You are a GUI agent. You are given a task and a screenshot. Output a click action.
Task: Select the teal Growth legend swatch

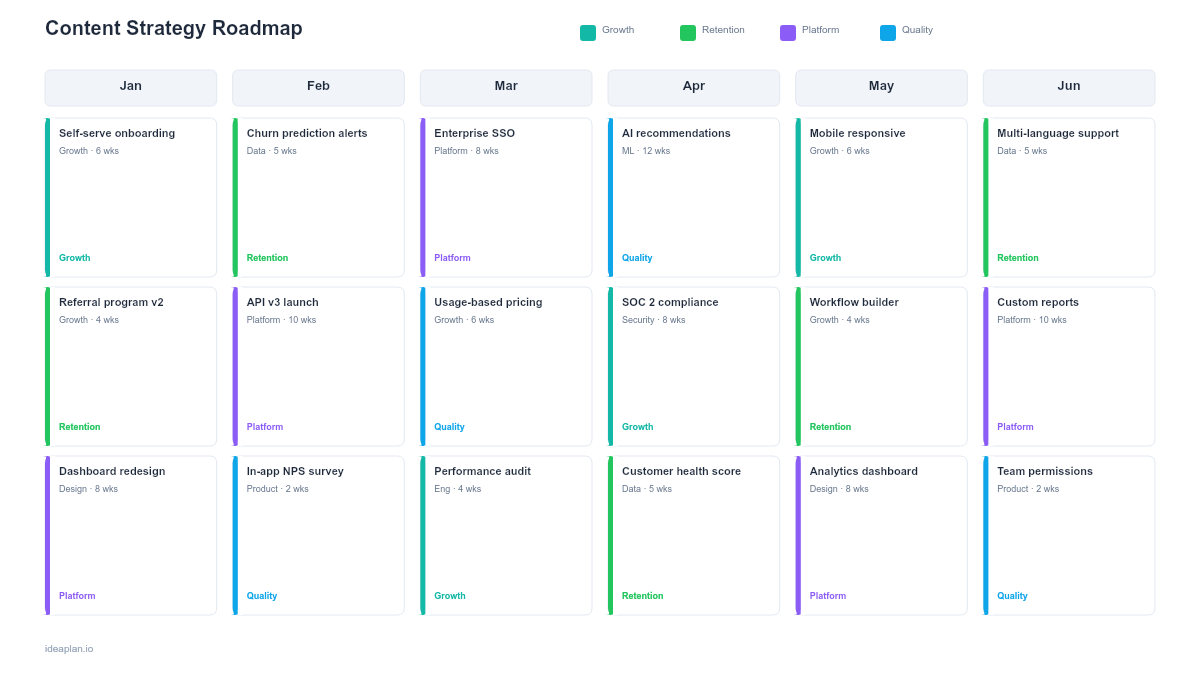click(589, 32)
